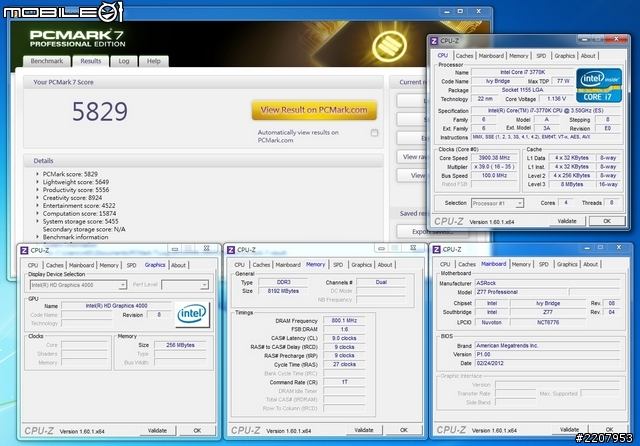Expand the System storage score 5455 row
640x446 pixels.
38,221
